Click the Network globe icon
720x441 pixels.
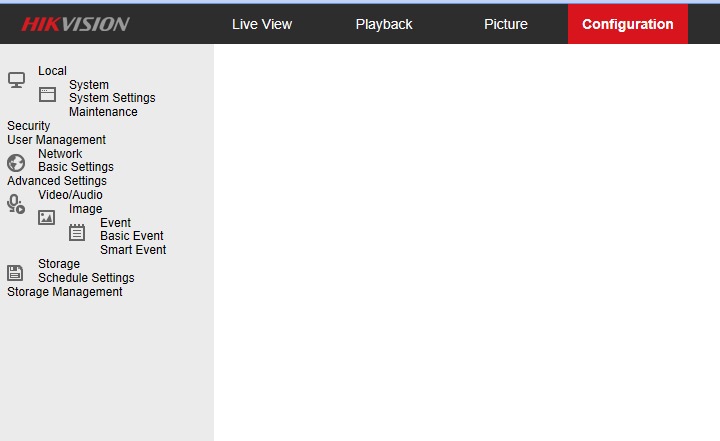click(16, 163)
